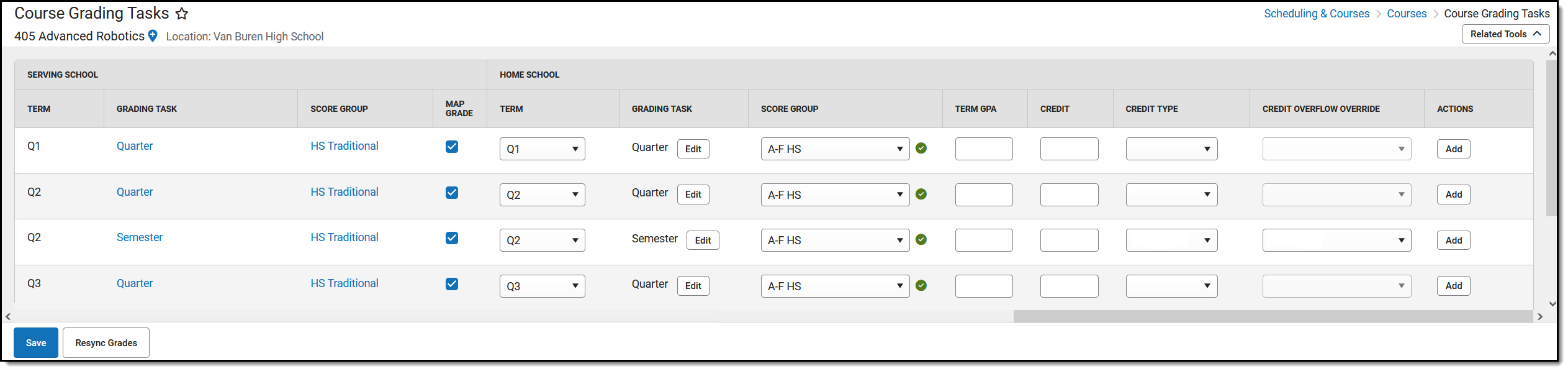The height and width of the screenshot is (371, 1568).
Task: Click the Term GPA field in Q1 row
Action: [984, 149]
